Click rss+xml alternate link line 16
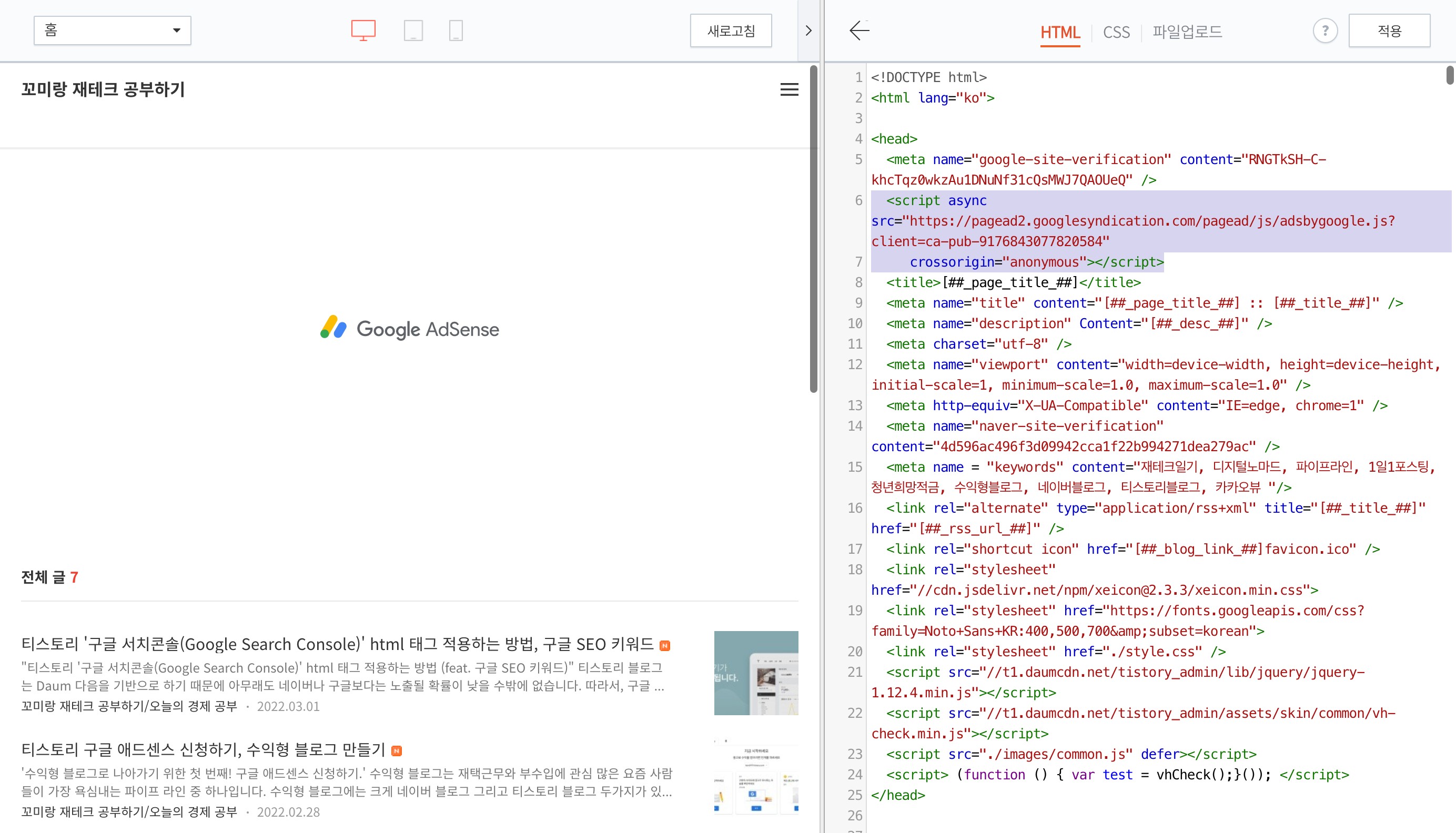 click(x=1149, y=519)
